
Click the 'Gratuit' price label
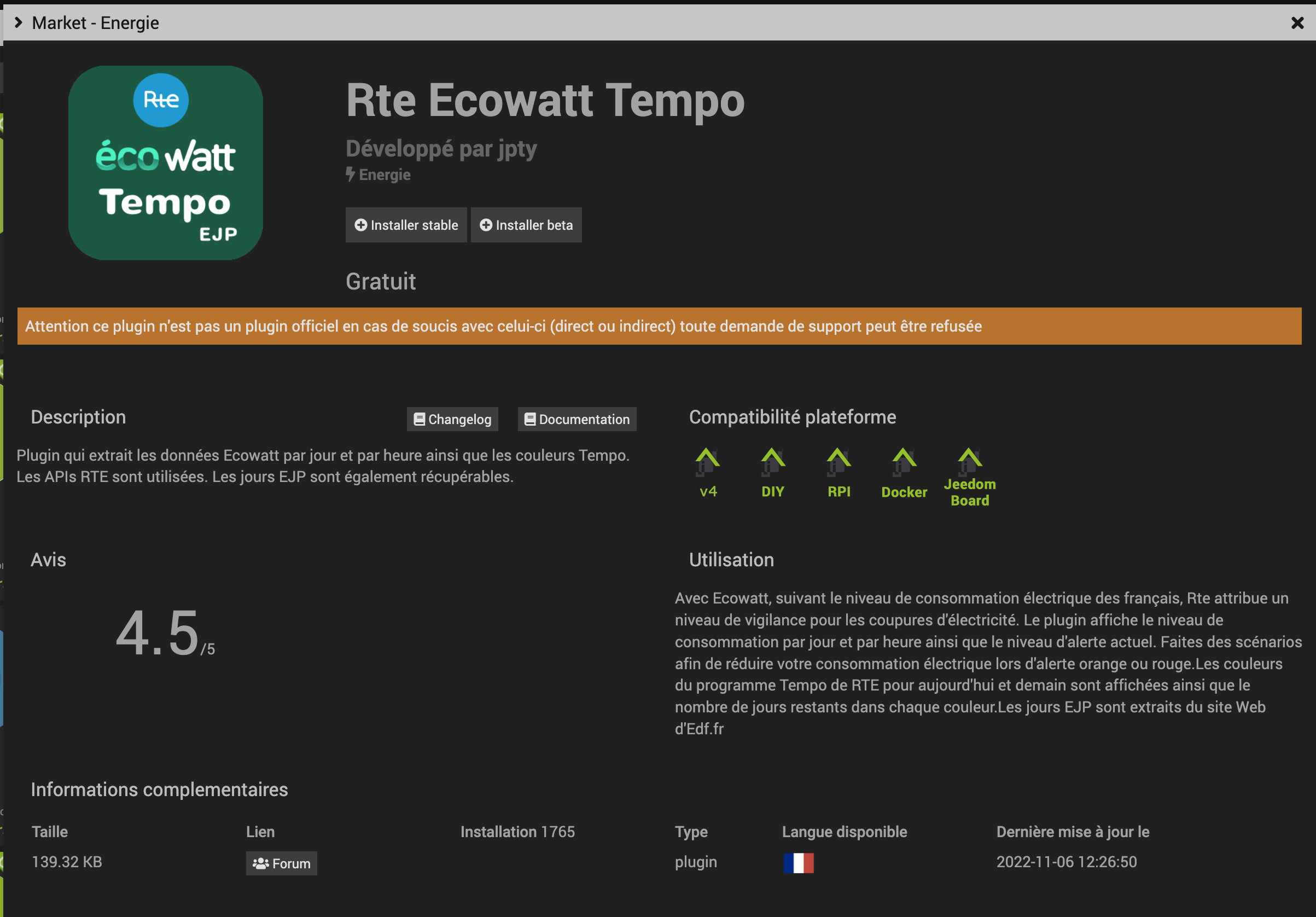click(x=381, y=282)
